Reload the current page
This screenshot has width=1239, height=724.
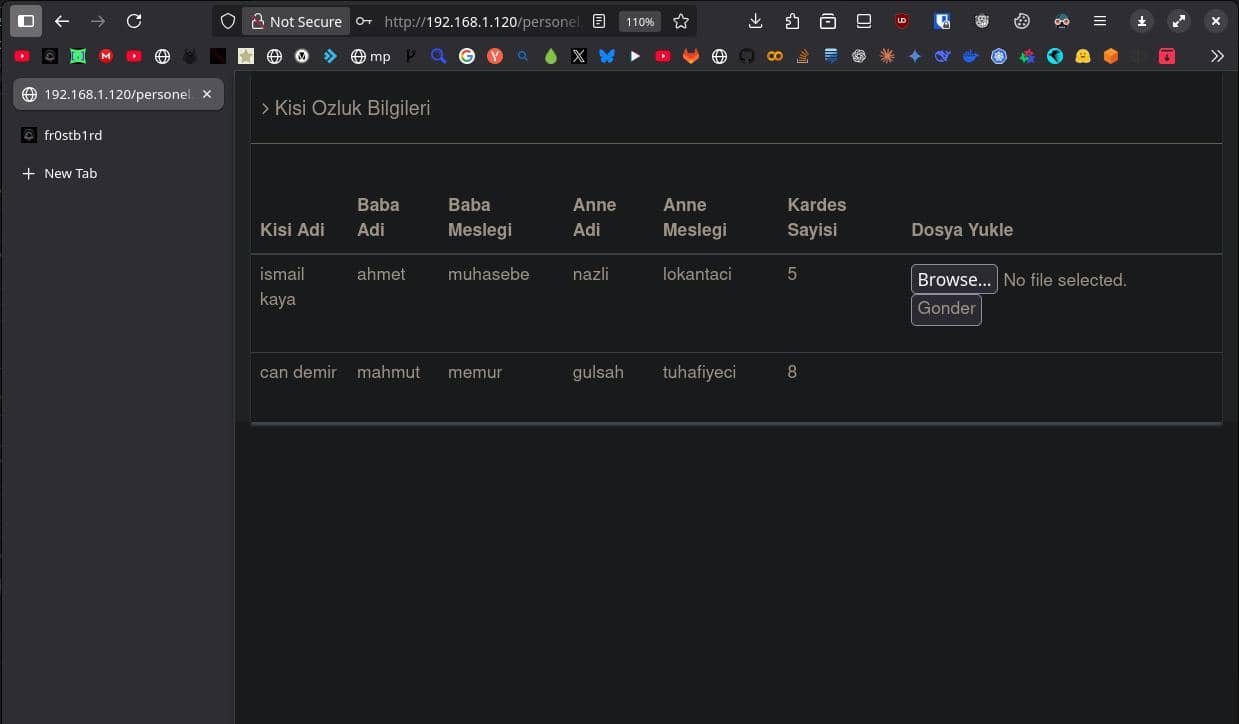tap(134, 21)
